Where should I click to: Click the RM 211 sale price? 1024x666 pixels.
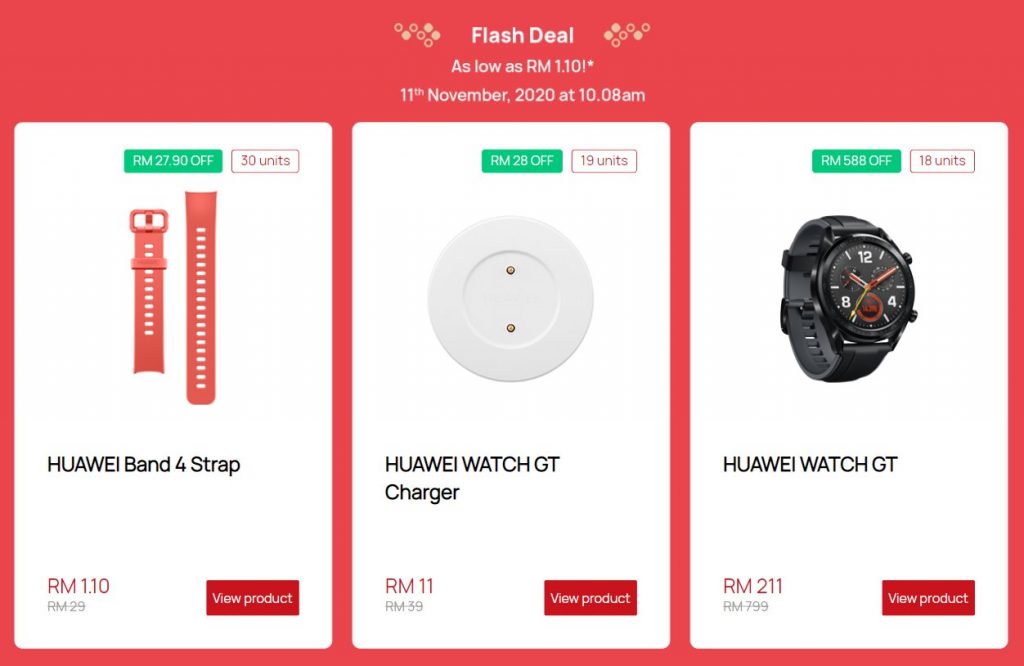[752, 586]
